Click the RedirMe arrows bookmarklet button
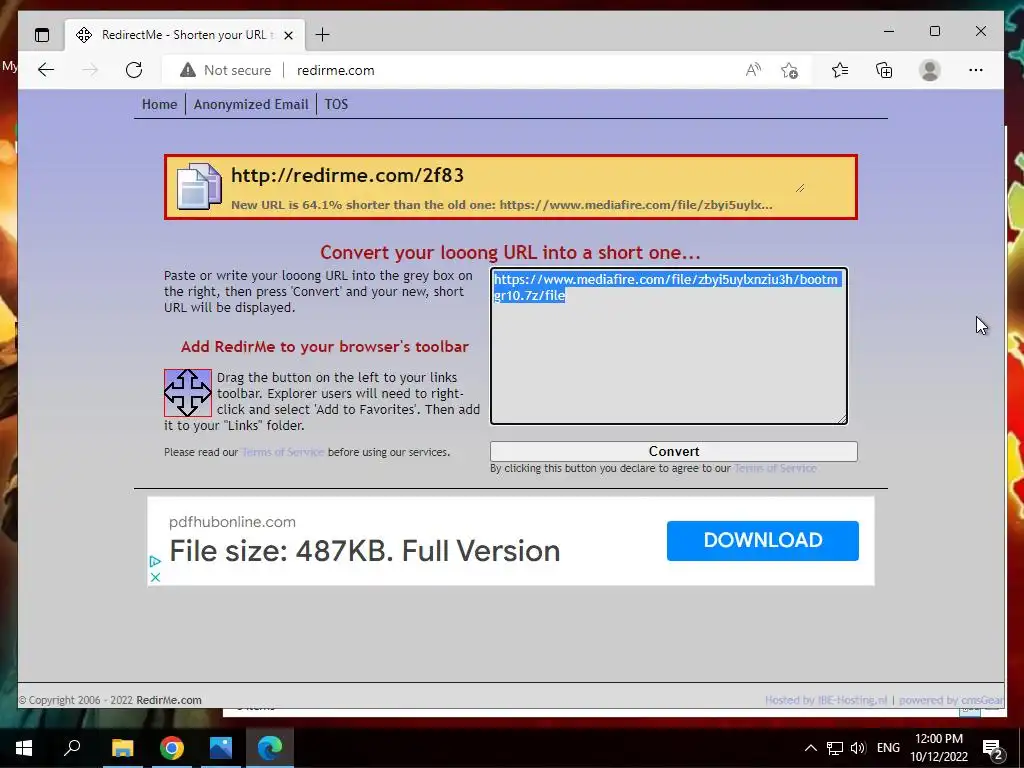The width and height of the screenshot is (1024, 768). point(188,392)
